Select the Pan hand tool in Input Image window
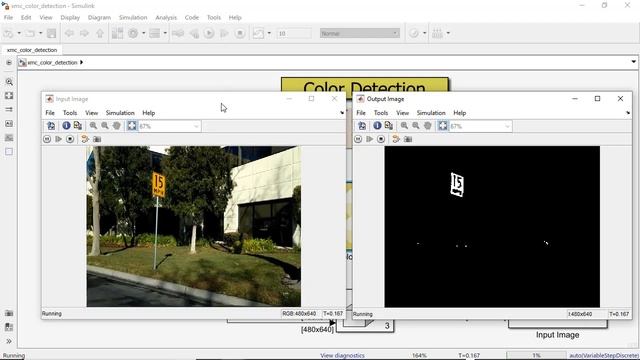The image size is (640, 360). 117,126
